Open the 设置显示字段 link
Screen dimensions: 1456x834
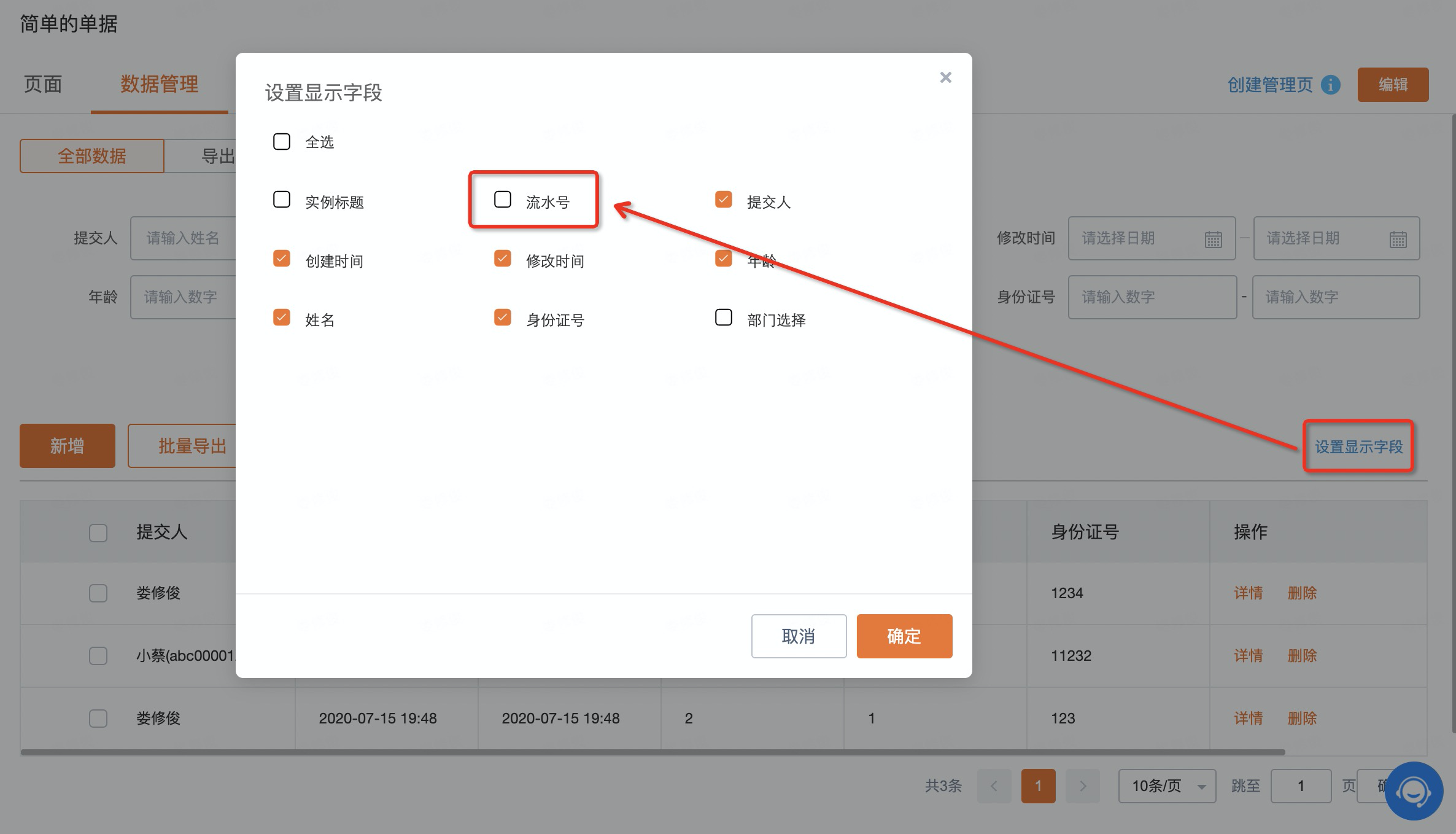pyautogui.click(x=1358, y=446)
